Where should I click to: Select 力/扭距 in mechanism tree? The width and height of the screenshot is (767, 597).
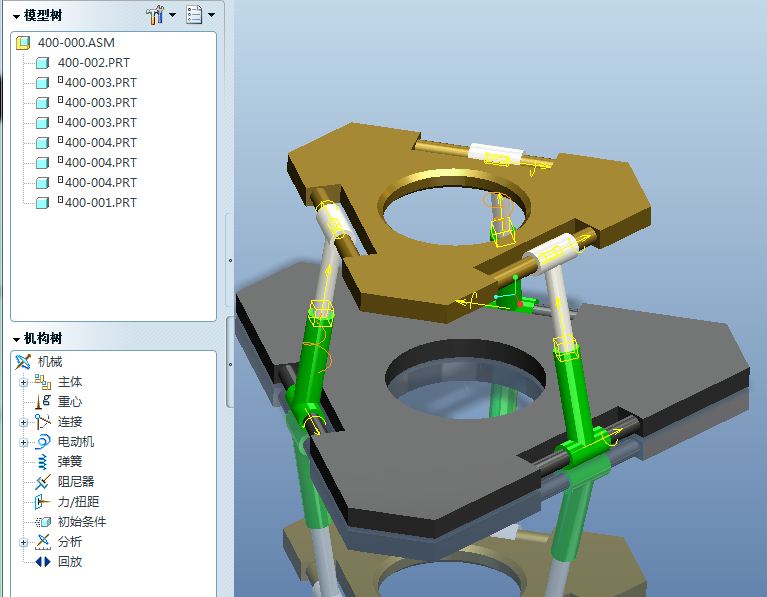[79, 502]
